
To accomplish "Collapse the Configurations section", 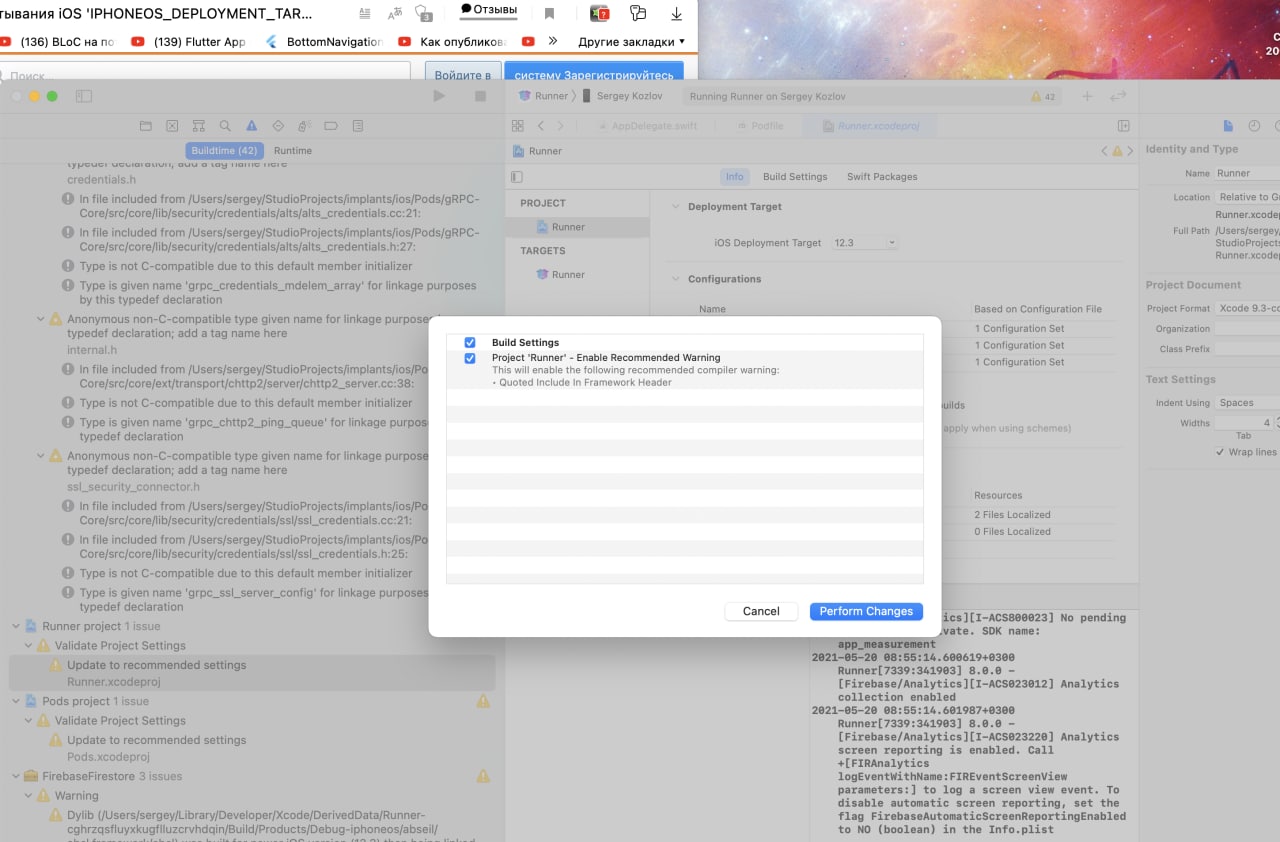I will 675,279.
